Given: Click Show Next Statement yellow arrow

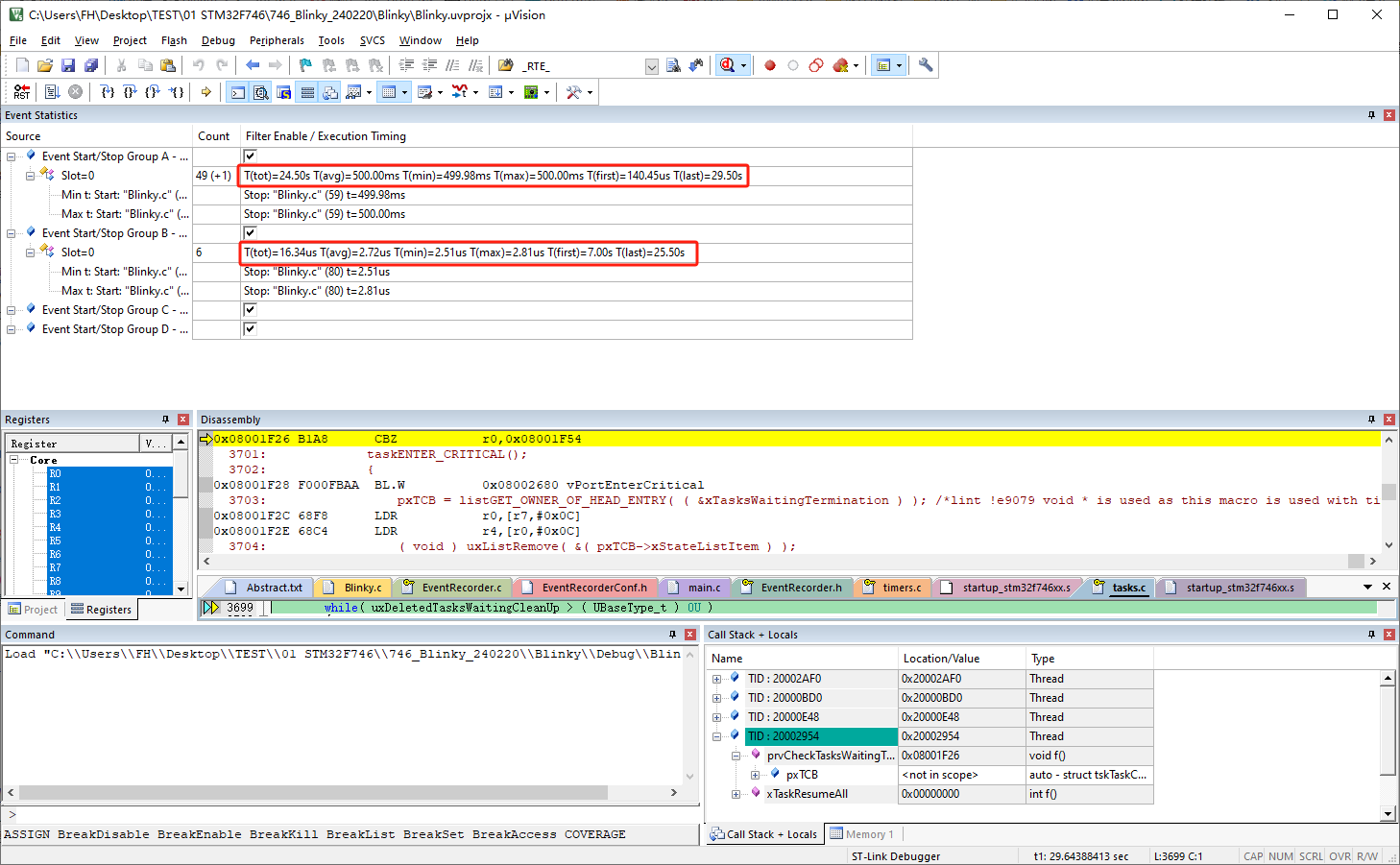Looking at the screenshot, I should (205, 92).
